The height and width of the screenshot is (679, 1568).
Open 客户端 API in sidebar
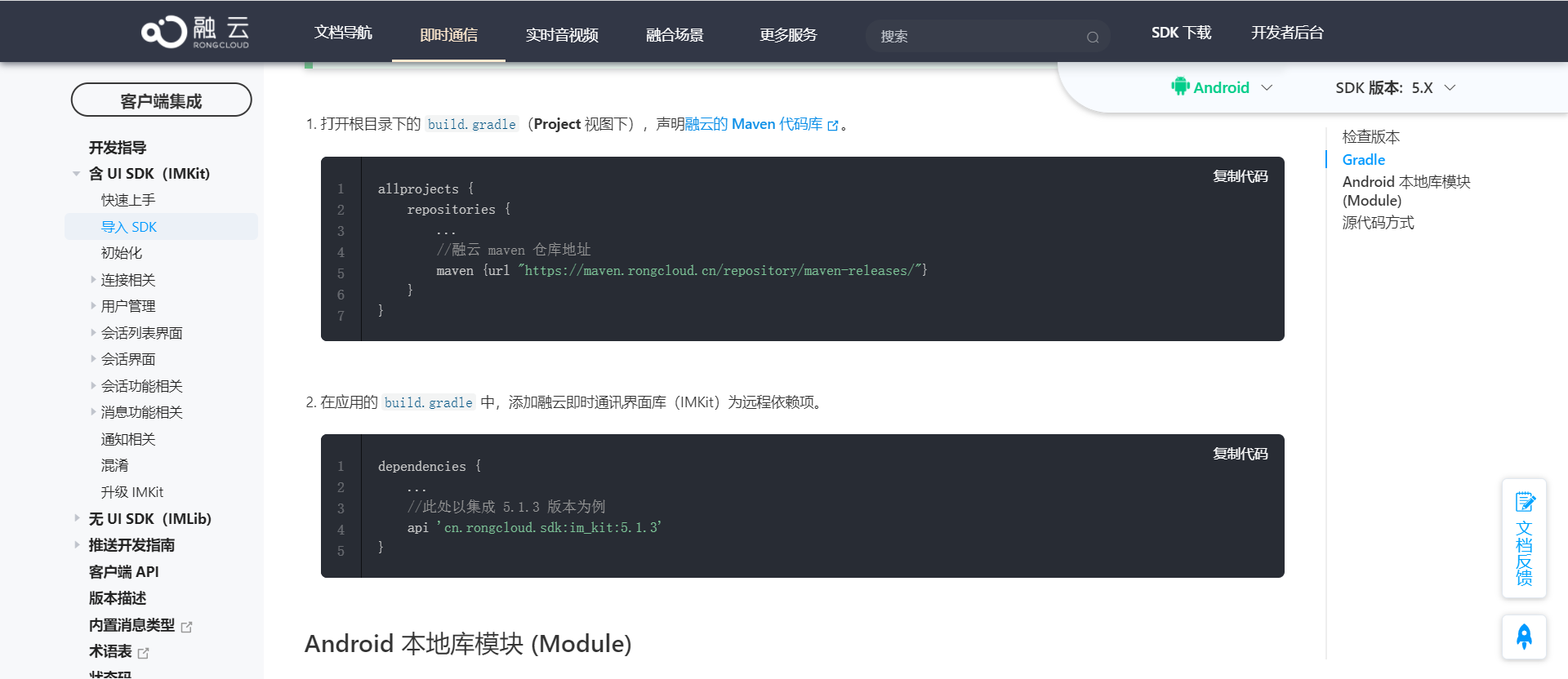[123, 572]
